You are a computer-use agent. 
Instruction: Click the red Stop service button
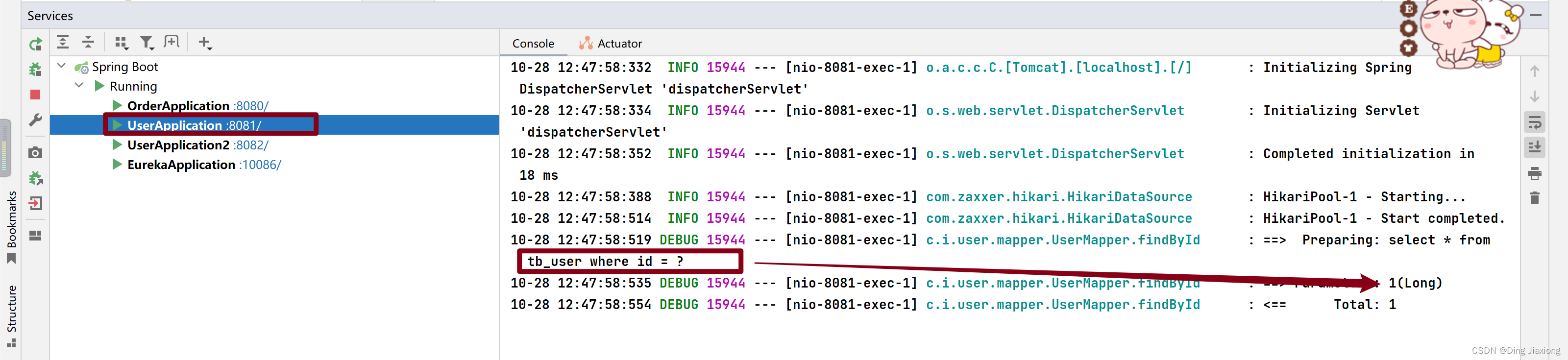[35, 95]
